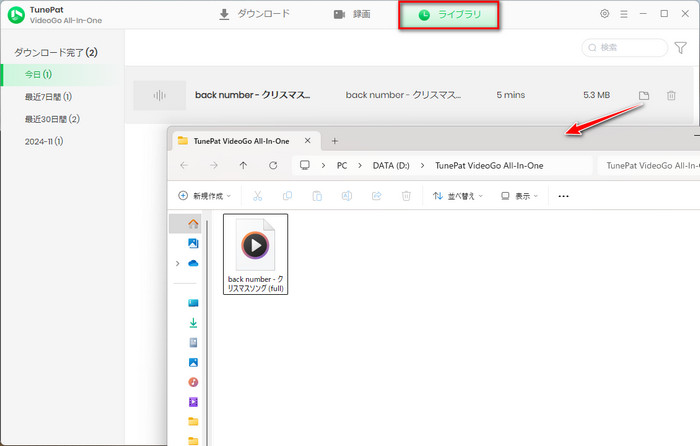Click the Delete trash icon in Explorer toolbar

tap(406, 196)
